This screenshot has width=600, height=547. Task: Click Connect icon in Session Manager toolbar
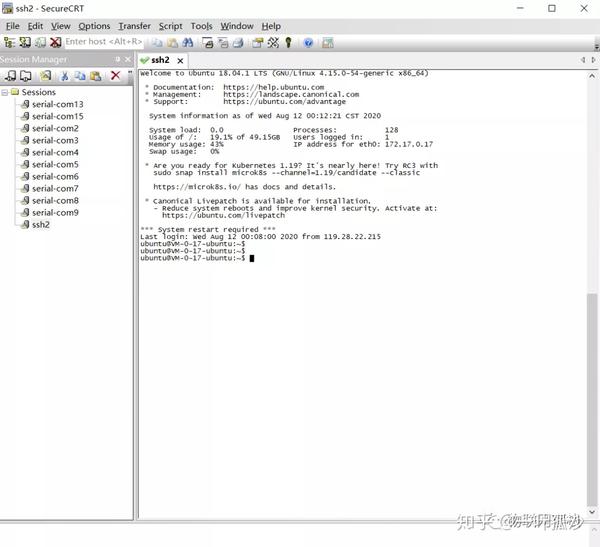10,76
